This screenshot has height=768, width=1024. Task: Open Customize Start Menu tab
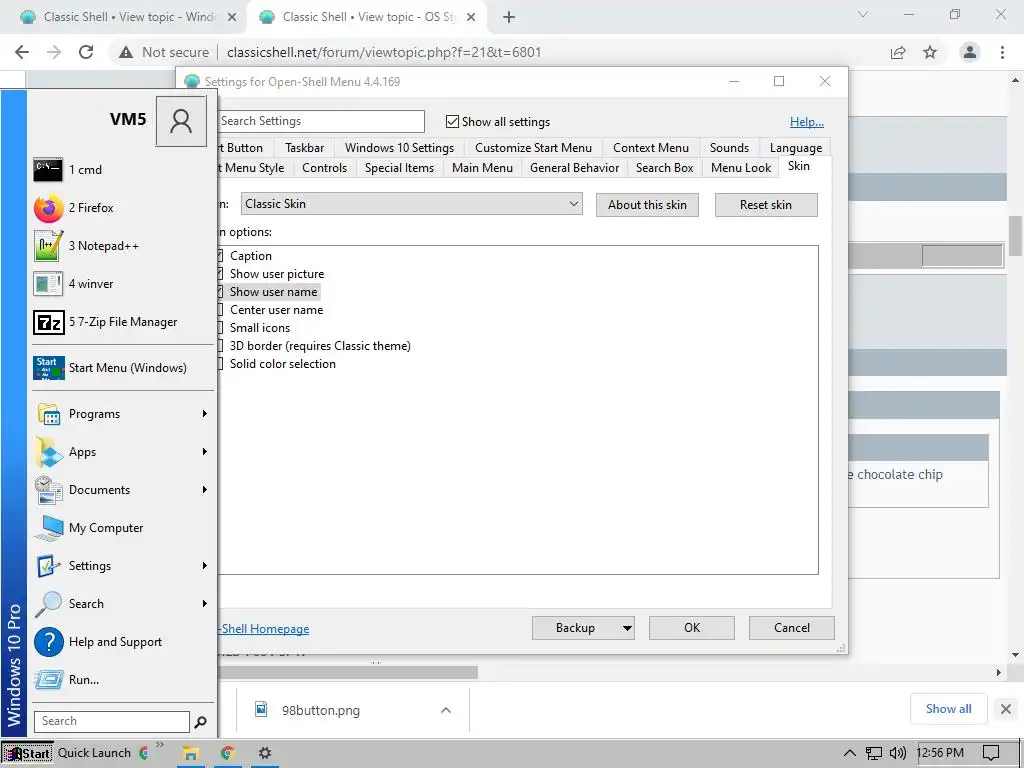(533, 148)
